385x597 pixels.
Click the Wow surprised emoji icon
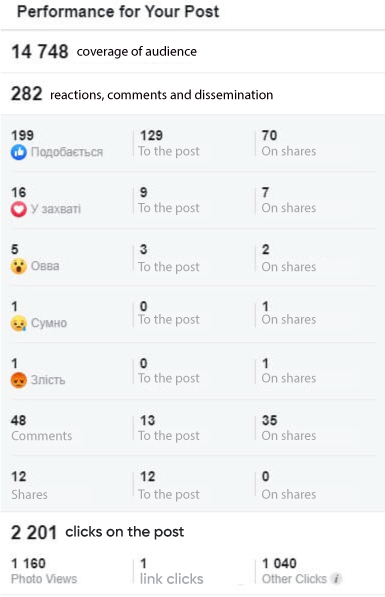[18, 266]
